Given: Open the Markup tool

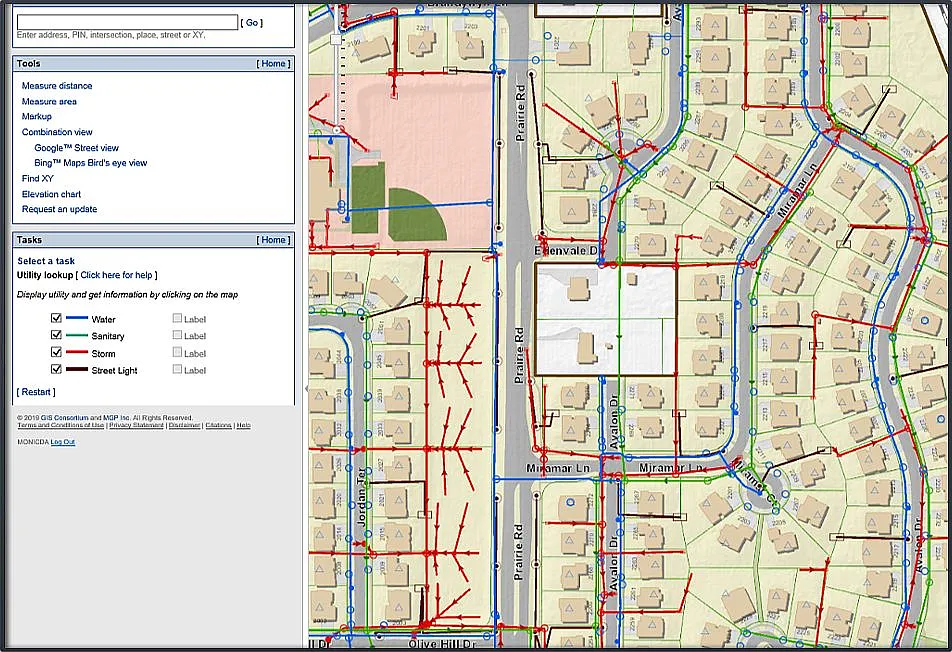Looking at the screenshot, I should [x=37, y=117].
